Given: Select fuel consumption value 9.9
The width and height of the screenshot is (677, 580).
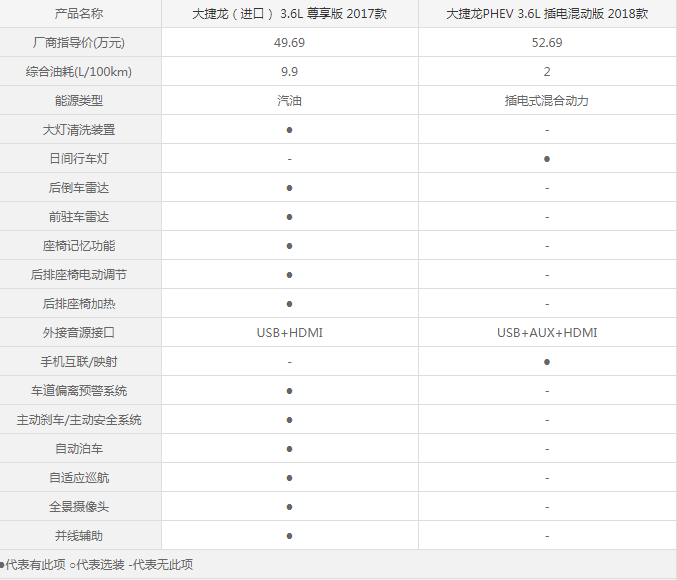Looking at the screenshot, I should (x=289, y=72).
